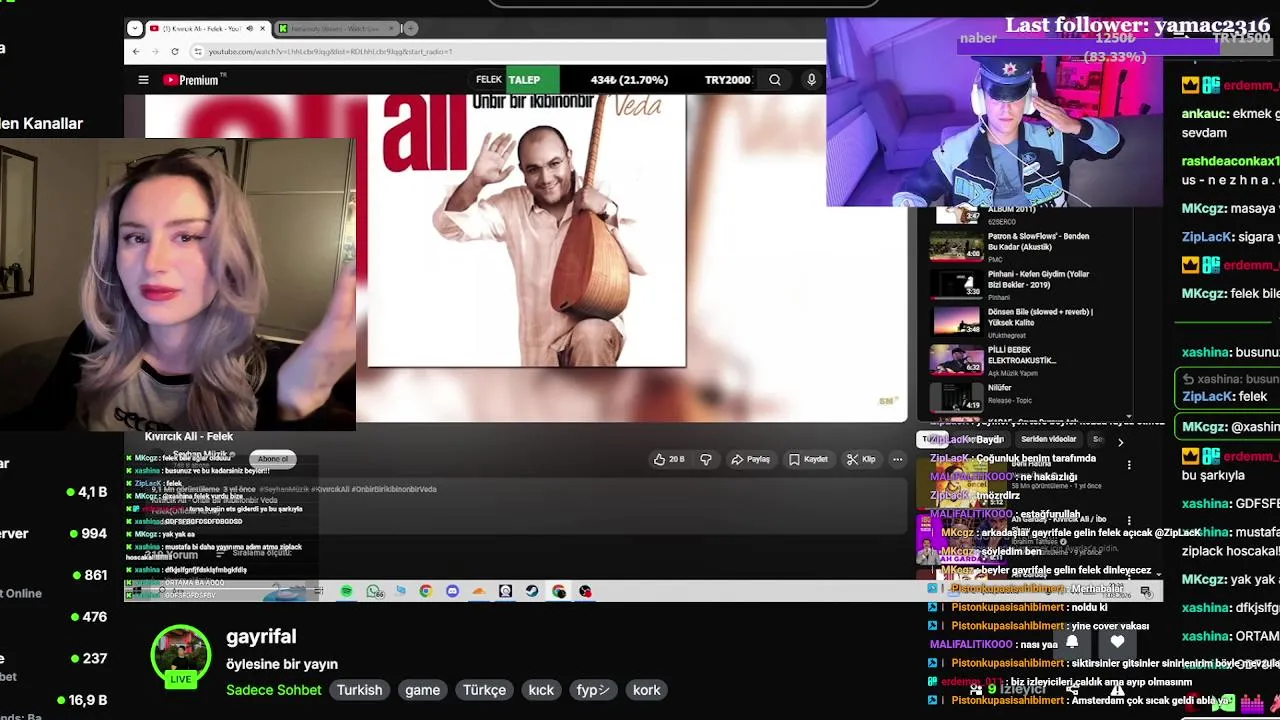Viewport: 1280px width, 720px height.
Task: Dislike the Kıvırcık Ali video
Action: [x=706, y=459]
